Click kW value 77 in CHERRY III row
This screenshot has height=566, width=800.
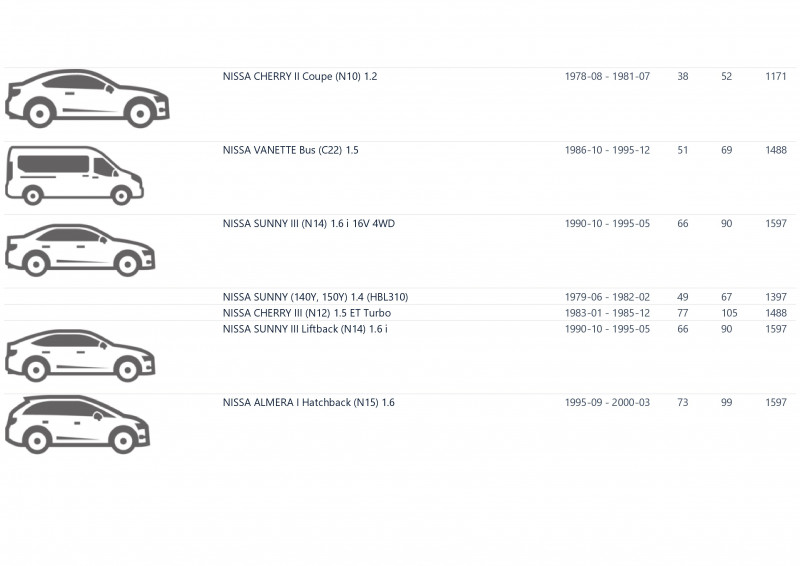[x=683, y=313]
